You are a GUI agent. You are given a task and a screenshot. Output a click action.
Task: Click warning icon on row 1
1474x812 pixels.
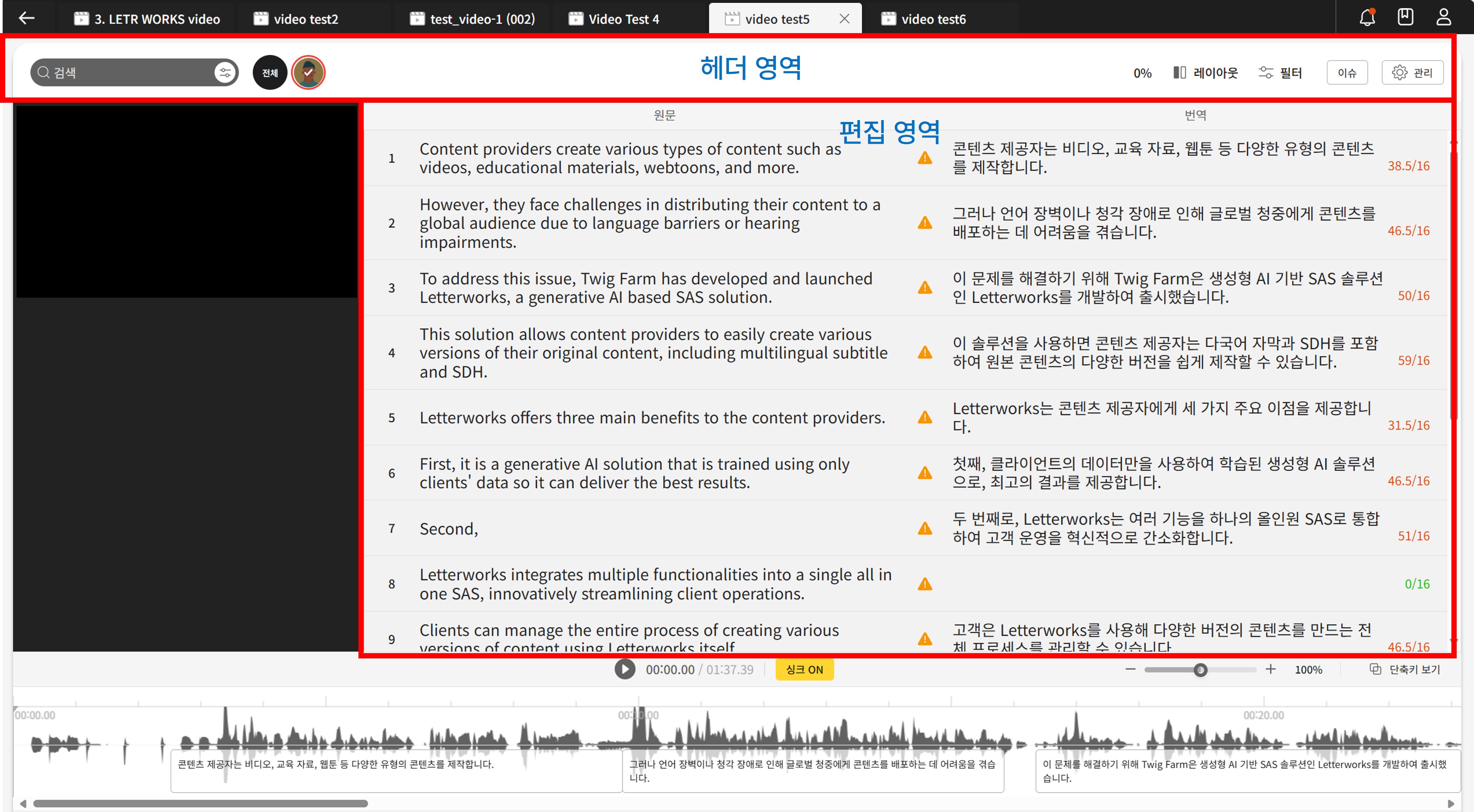click(925, 158)
